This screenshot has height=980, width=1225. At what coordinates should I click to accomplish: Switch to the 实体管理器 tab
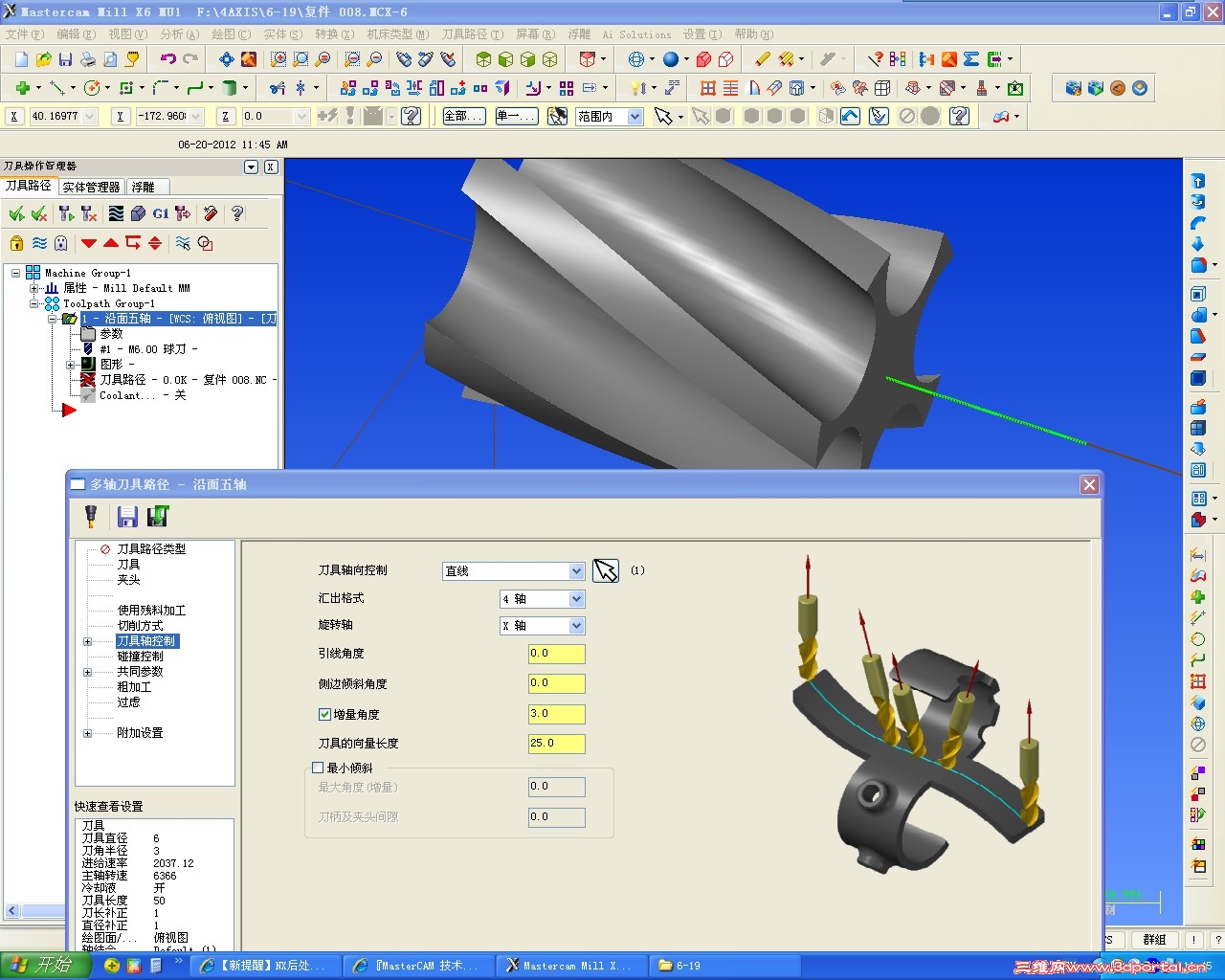click(x=91, y=187)
